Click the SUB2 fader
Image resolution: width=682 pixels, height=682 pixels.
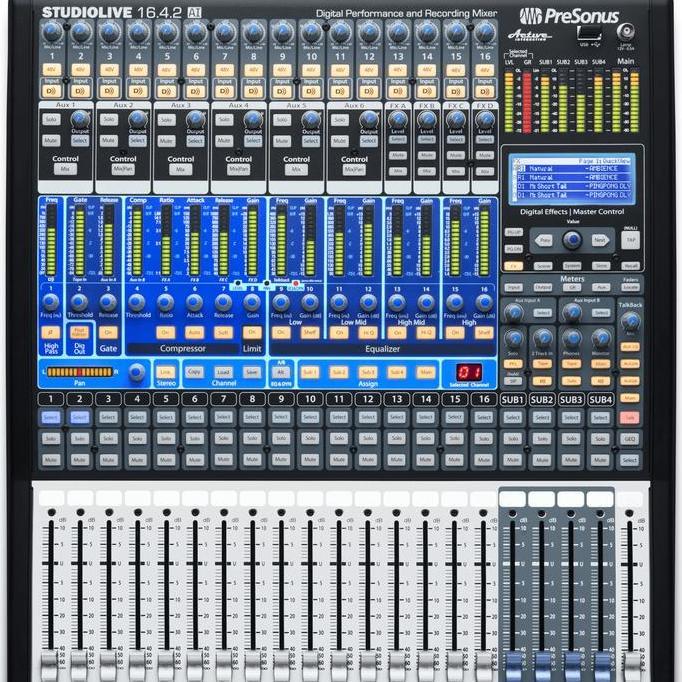(x=543, y=665)
